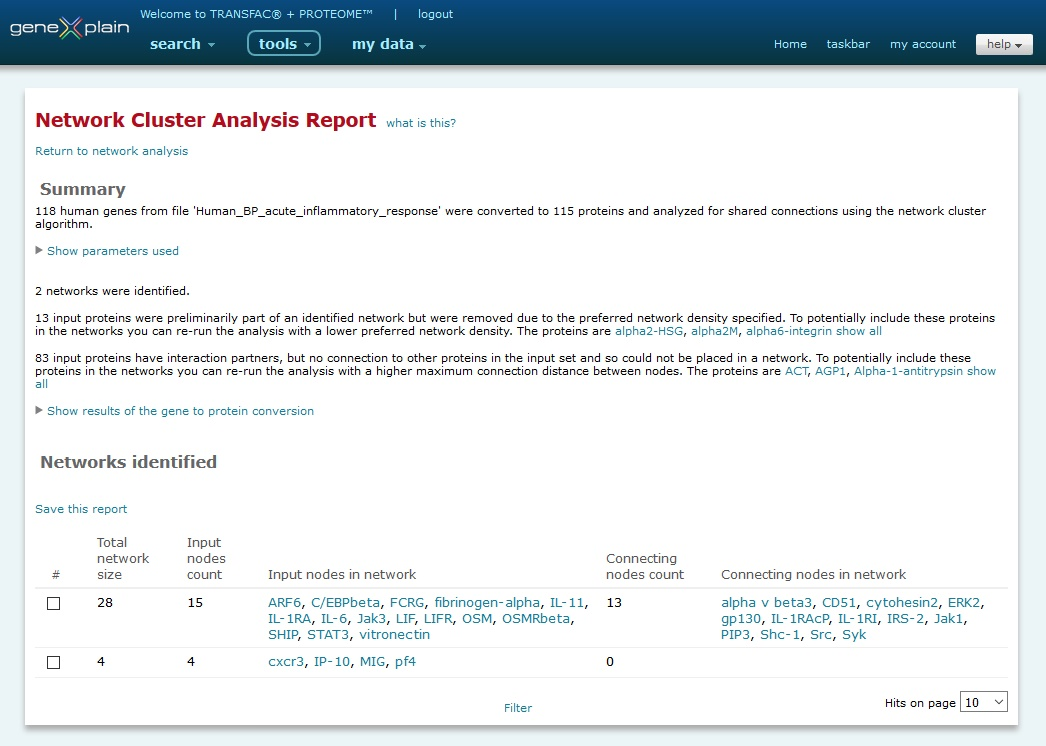Open Shc-1 connecting node
The height and width of the screenshot is (746, 1046).
coord(780,635)
